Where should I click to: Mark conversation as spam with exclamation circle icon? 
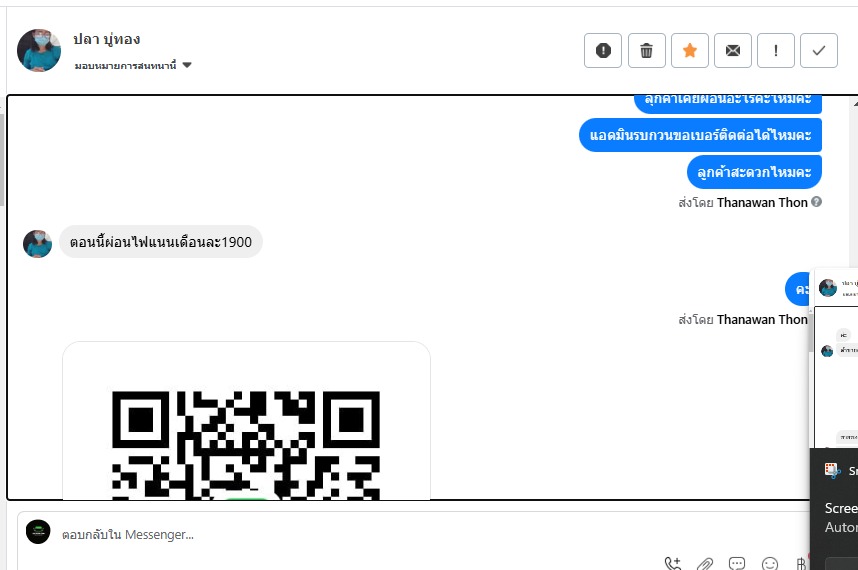(x=602, y=50)
